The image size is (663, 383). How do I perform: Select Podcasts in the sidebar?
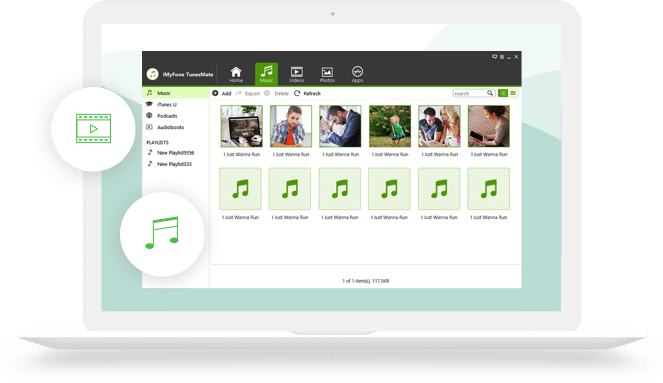(176, 116)
